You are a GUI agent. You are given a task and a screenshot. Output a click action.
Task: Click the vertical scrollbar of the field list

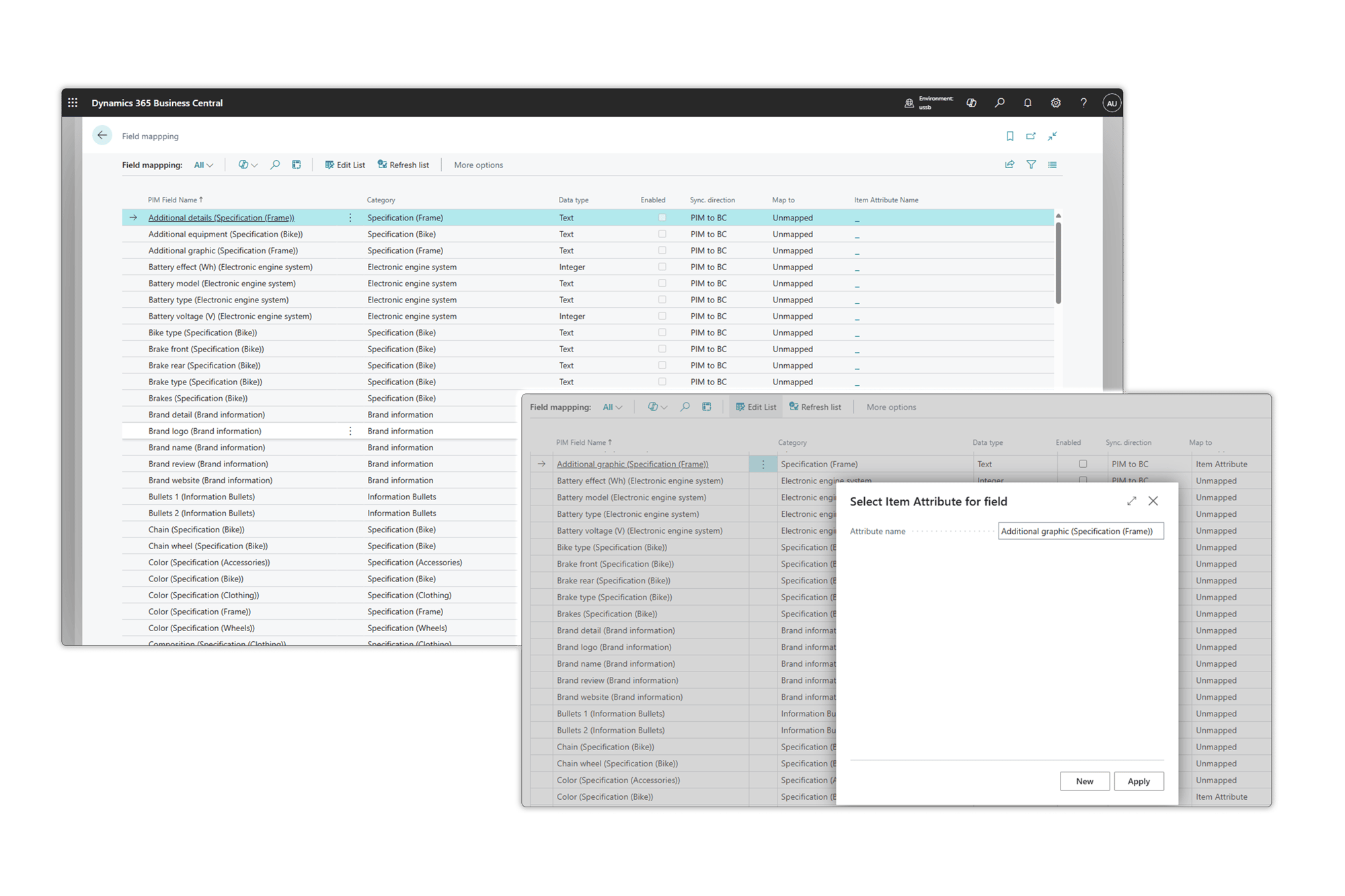coord(1058,262)
